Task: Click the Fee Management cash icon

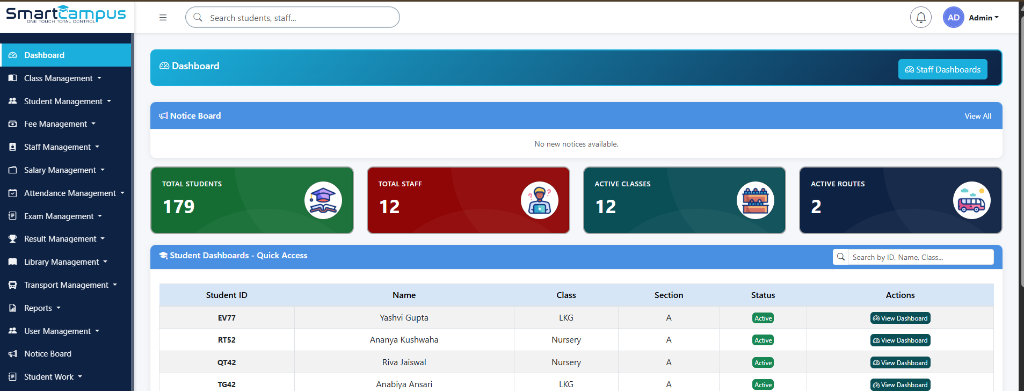Action: coord(12,124)
